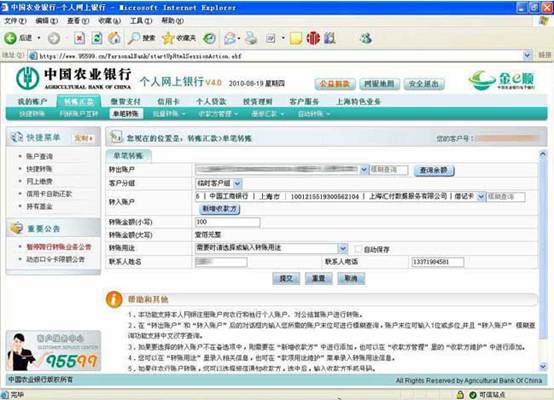The height and width of the screenshot is (400, 554).
Task: Tick the 自动保存 checkbox
Action: click(x=358, y=249)
